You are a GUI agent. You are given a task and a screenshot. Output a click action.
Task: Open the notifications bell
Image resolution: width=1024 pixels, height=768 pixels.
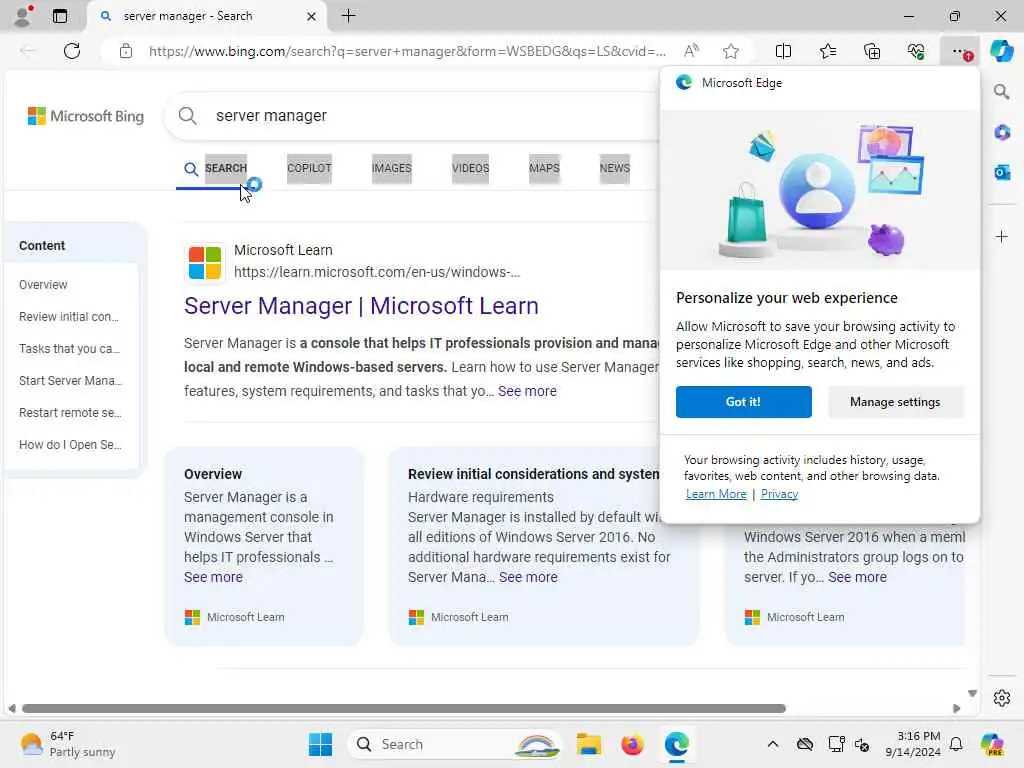(956, 744)
